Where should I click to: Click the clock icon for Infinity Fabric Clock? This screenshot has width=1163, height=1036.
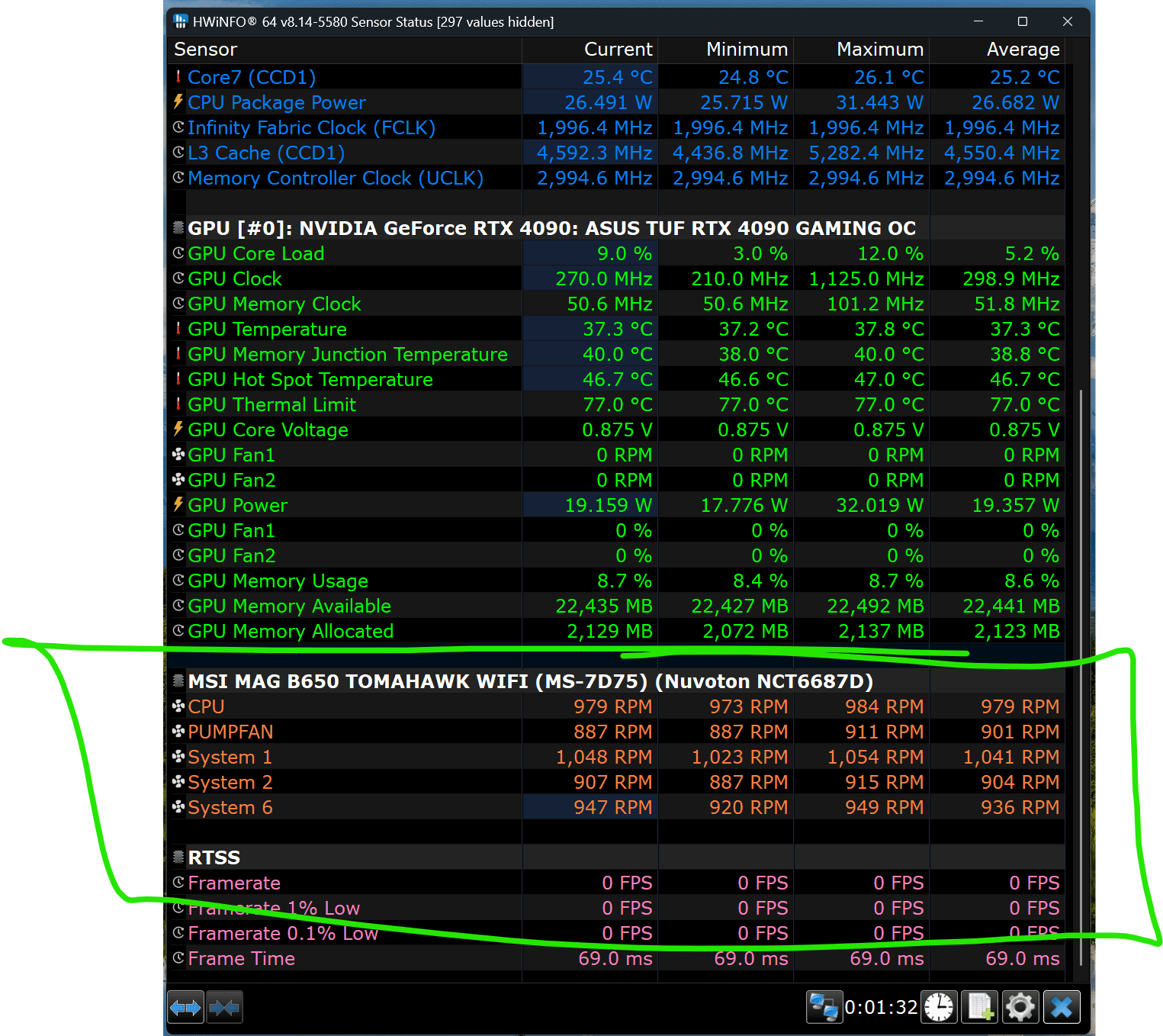tap(178, 127)
